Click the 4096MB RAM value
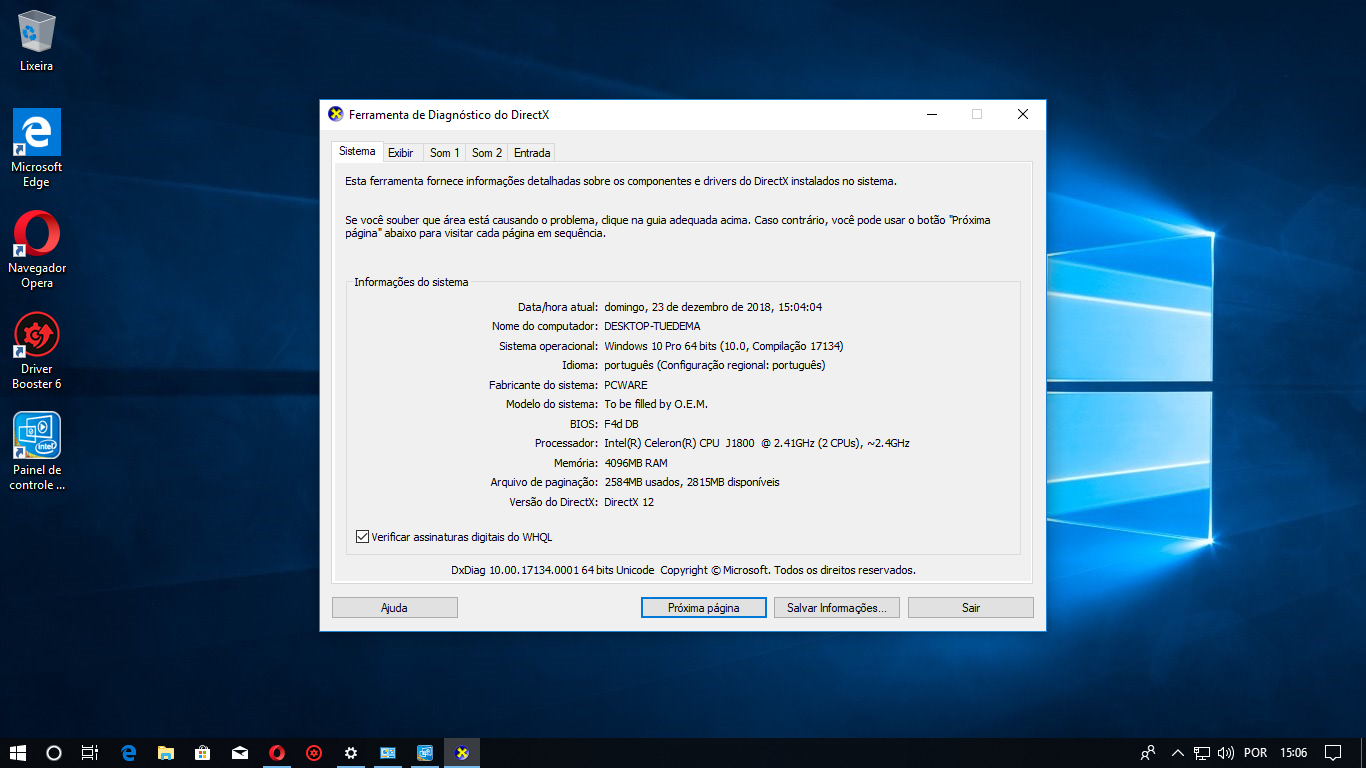The image size is (1366, 768). [x=636, y=463]
